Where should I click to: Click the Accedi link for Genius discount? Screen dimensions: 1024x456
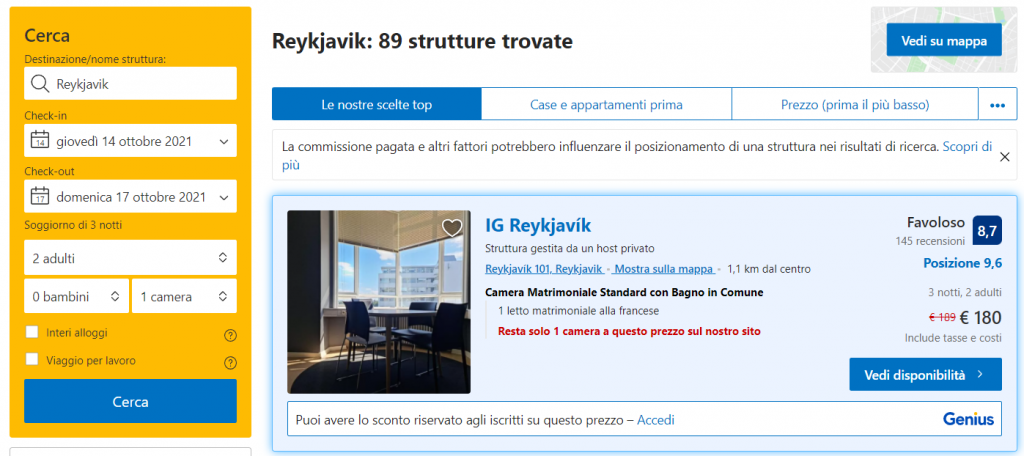(655, 420)
